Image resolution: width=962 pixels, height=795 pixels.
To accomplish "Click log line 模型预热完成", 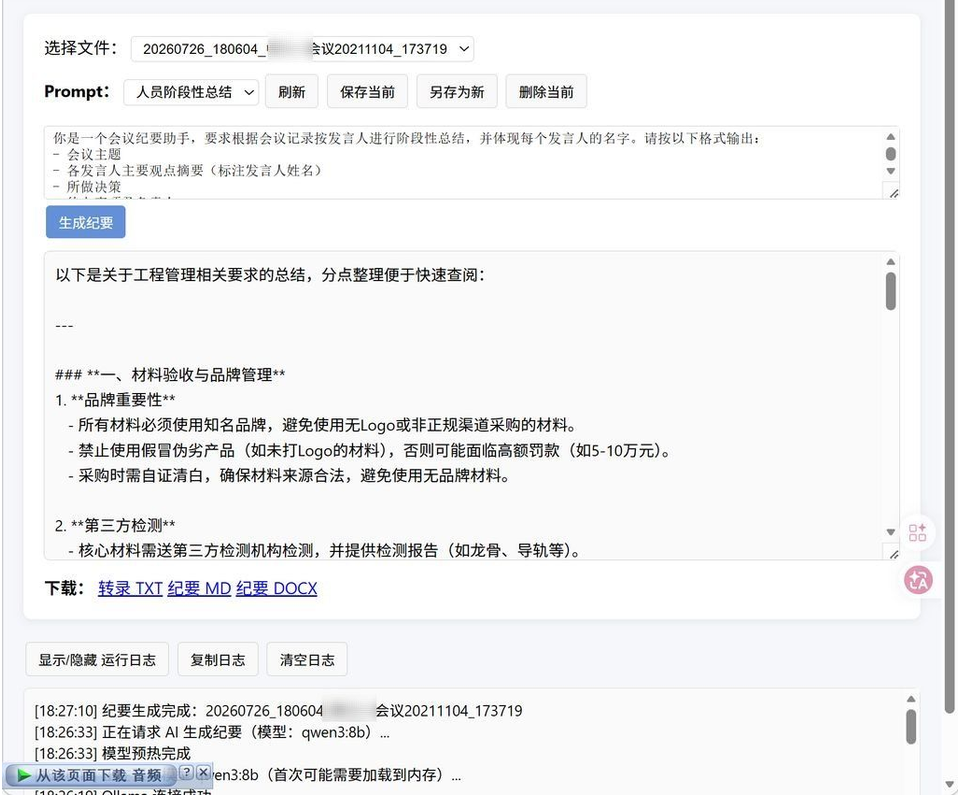I will pyautogui.click(x=112, y=753).
